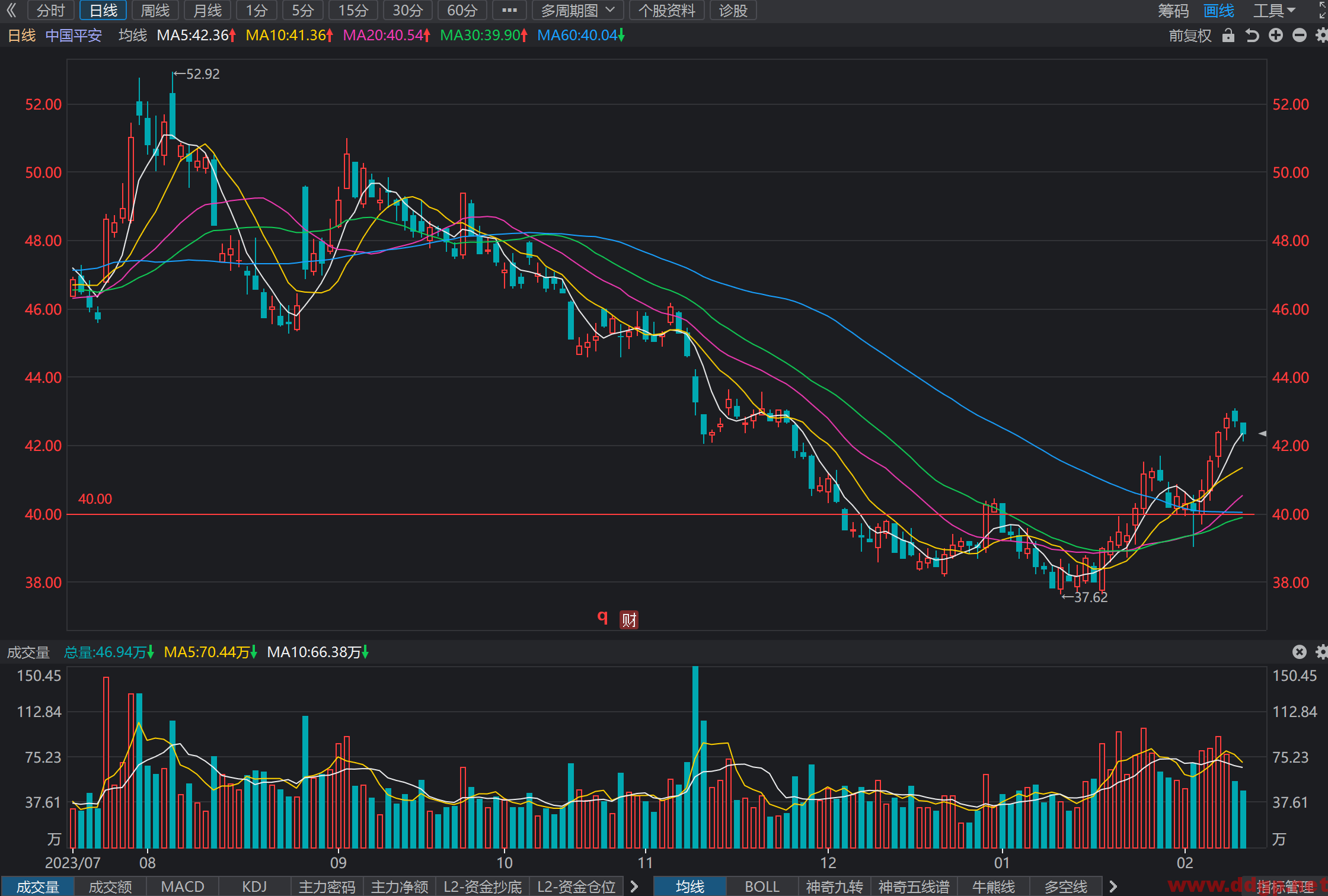Click the MA5:42.36 indicator value
Screen dimensions: 1328x896
pyautogui.click(x=196, y=36)
